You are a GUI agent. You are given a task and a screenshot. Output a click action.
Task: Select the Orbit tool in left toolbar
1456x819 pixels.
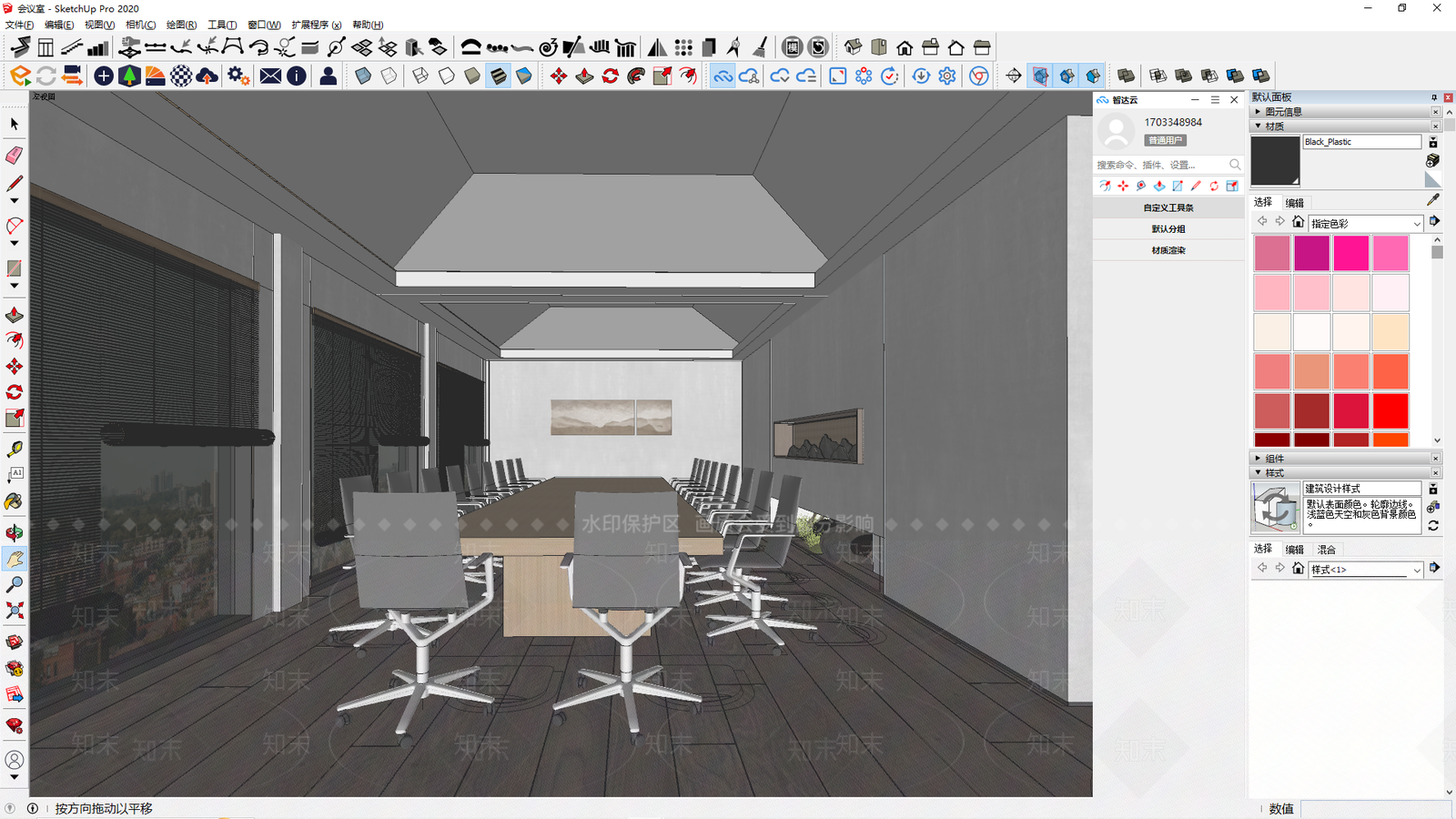pos(15,532)
